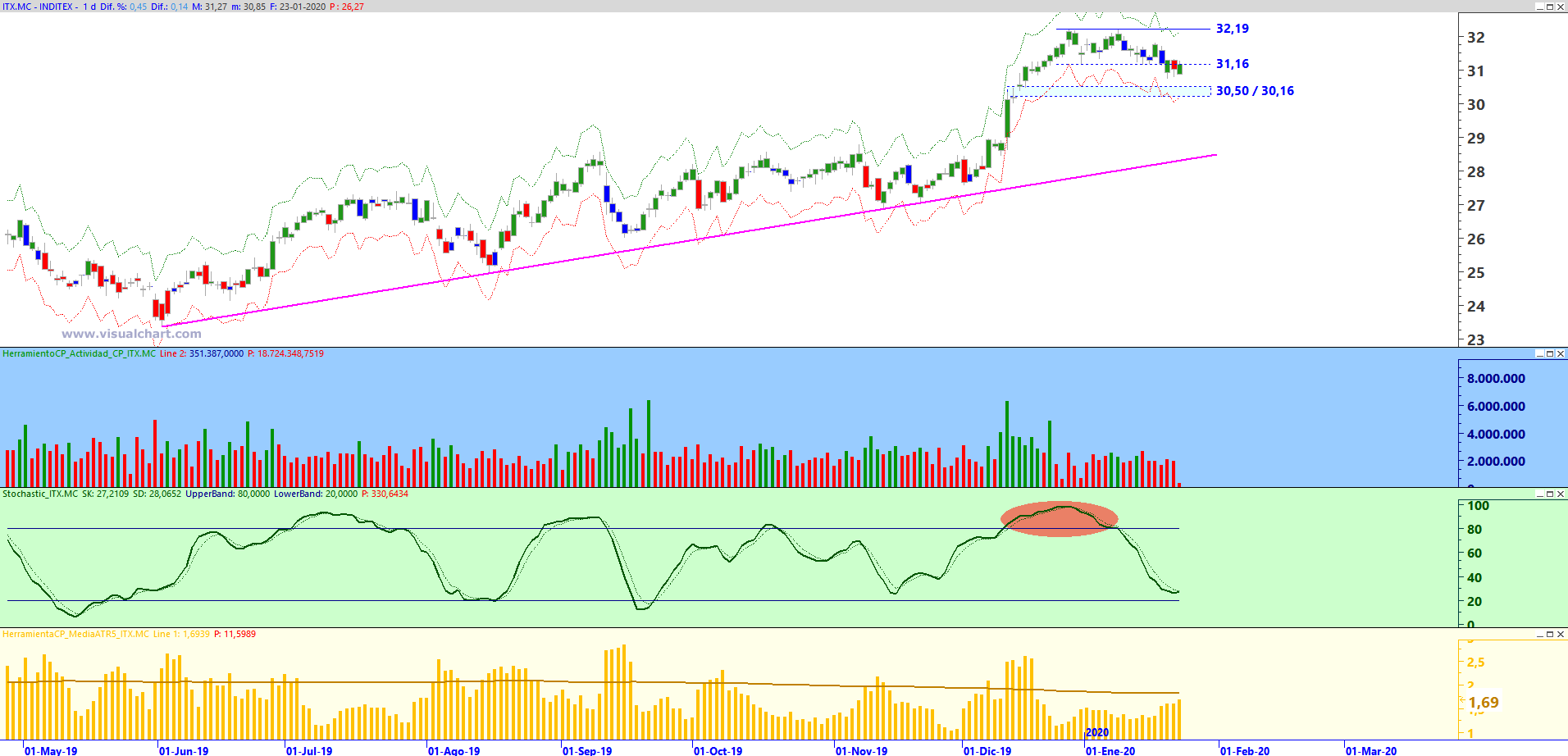
Task: Minimize the Actividad volume panel
Action: (1538, 354)
